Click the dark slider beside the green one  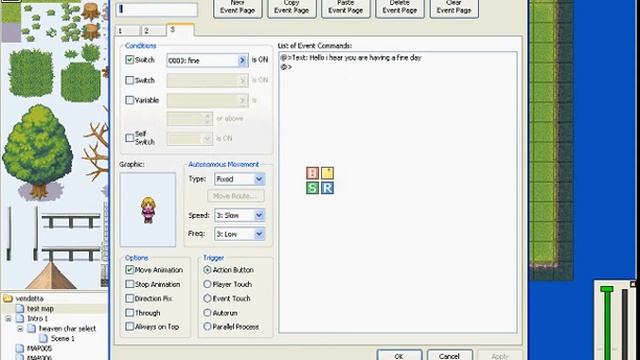tap(624, 324)
